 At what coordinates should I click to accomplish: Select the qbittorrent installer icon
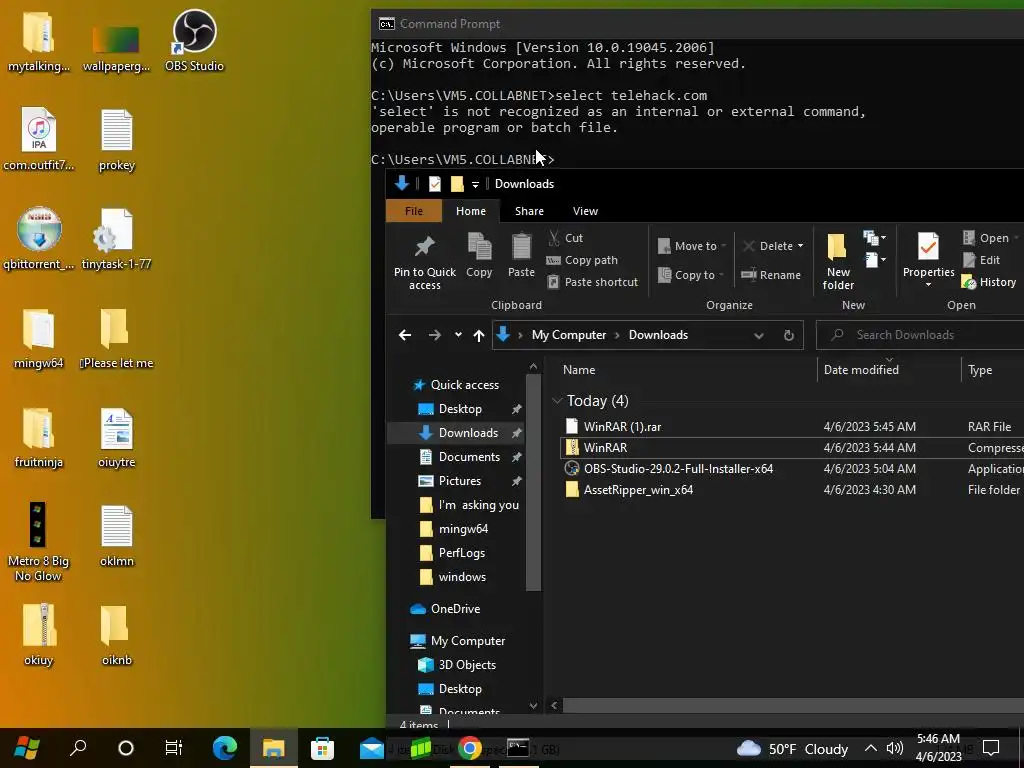point(39,238)
